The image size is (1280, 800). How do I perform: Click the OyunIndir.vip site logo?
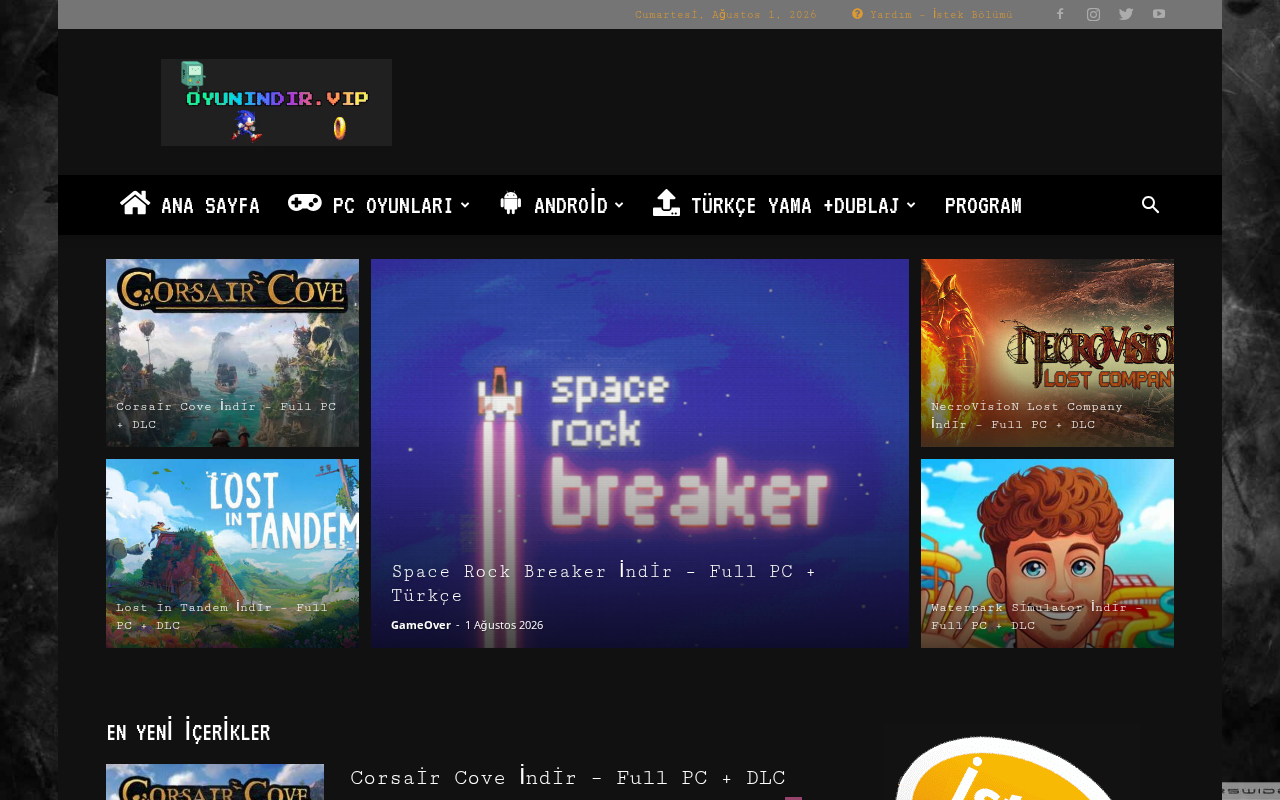(276, 102)
